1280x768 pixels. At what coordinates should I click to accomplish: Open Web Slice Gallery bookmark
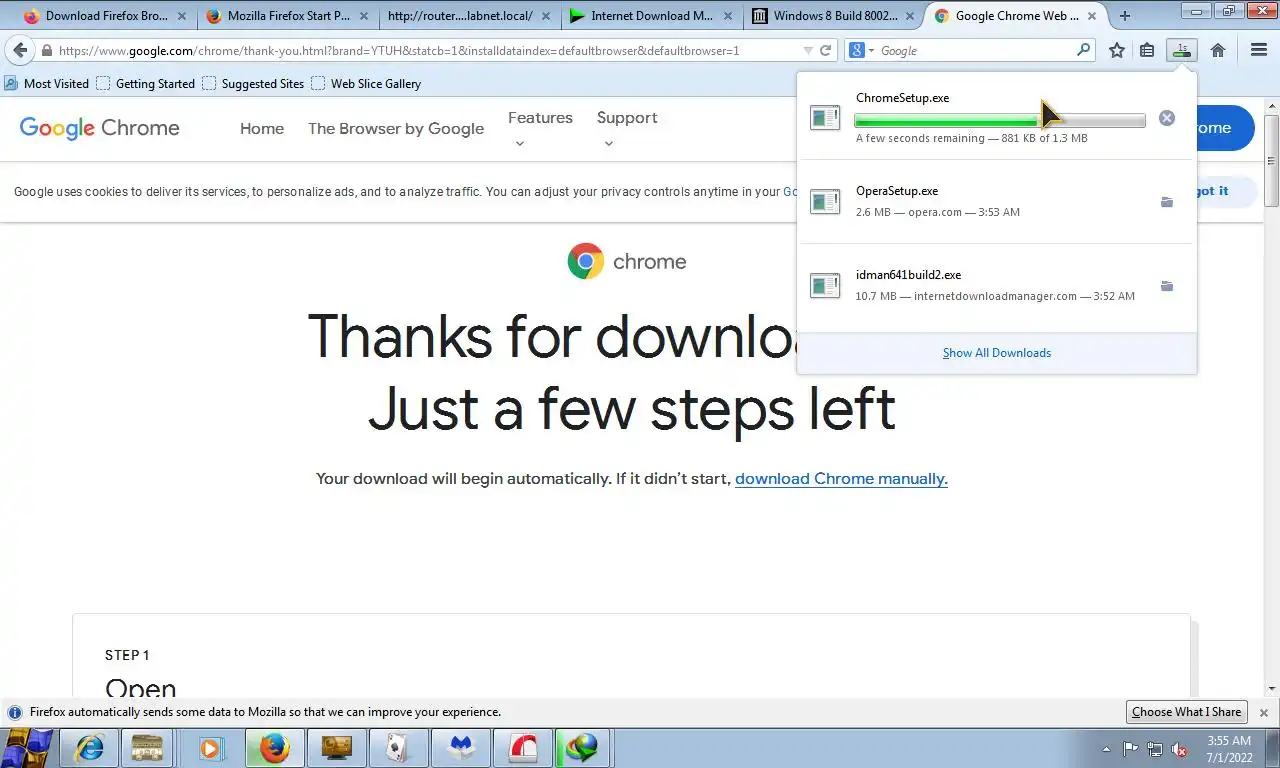(366, 83)
